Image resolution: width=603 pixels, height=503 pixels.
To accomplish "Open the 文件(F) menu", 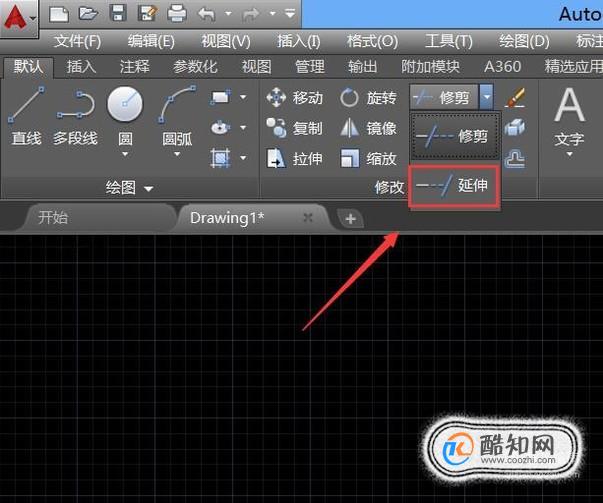I will [x=77, y=41].
